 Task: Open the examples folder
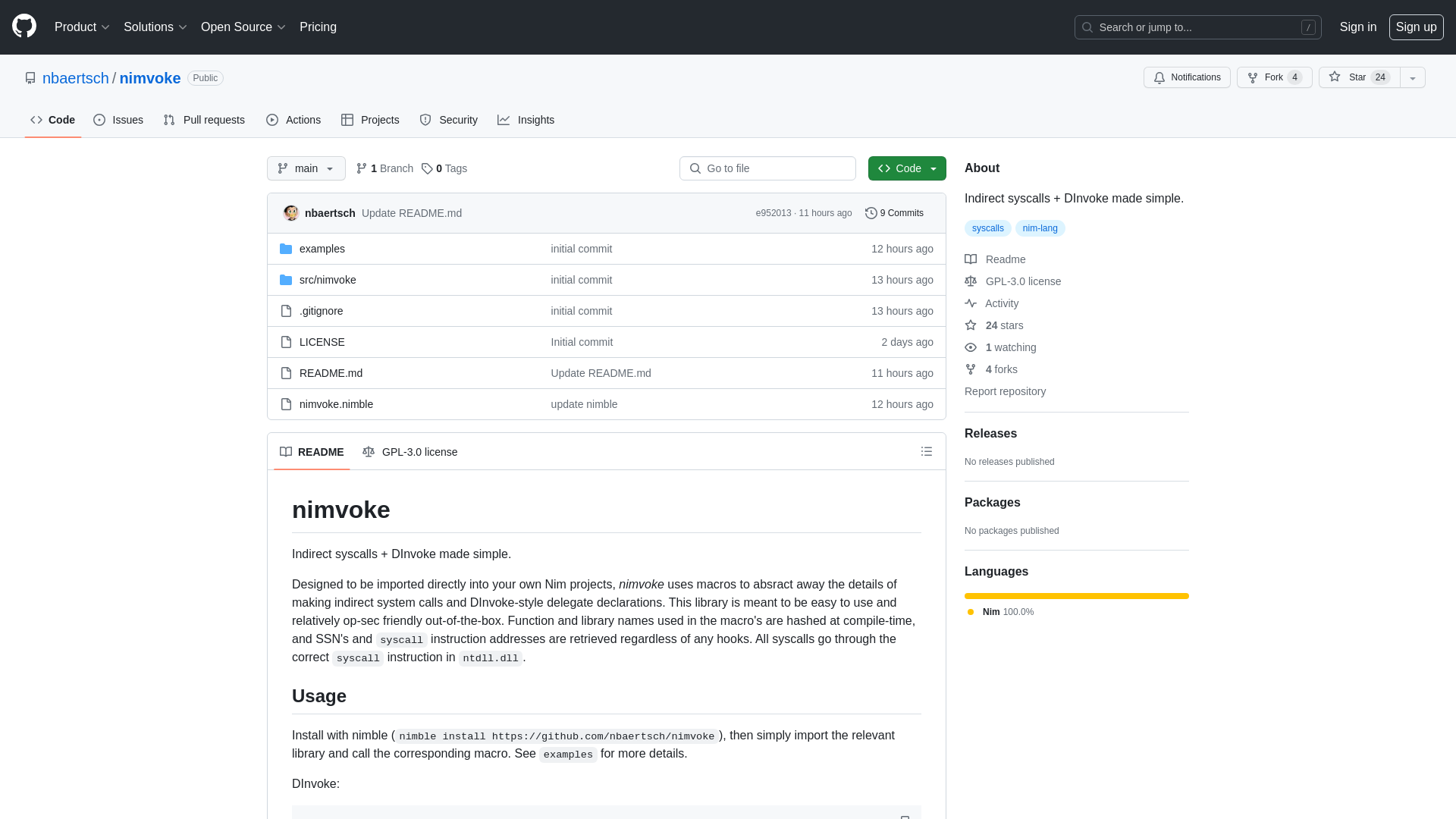click(322, 249)
